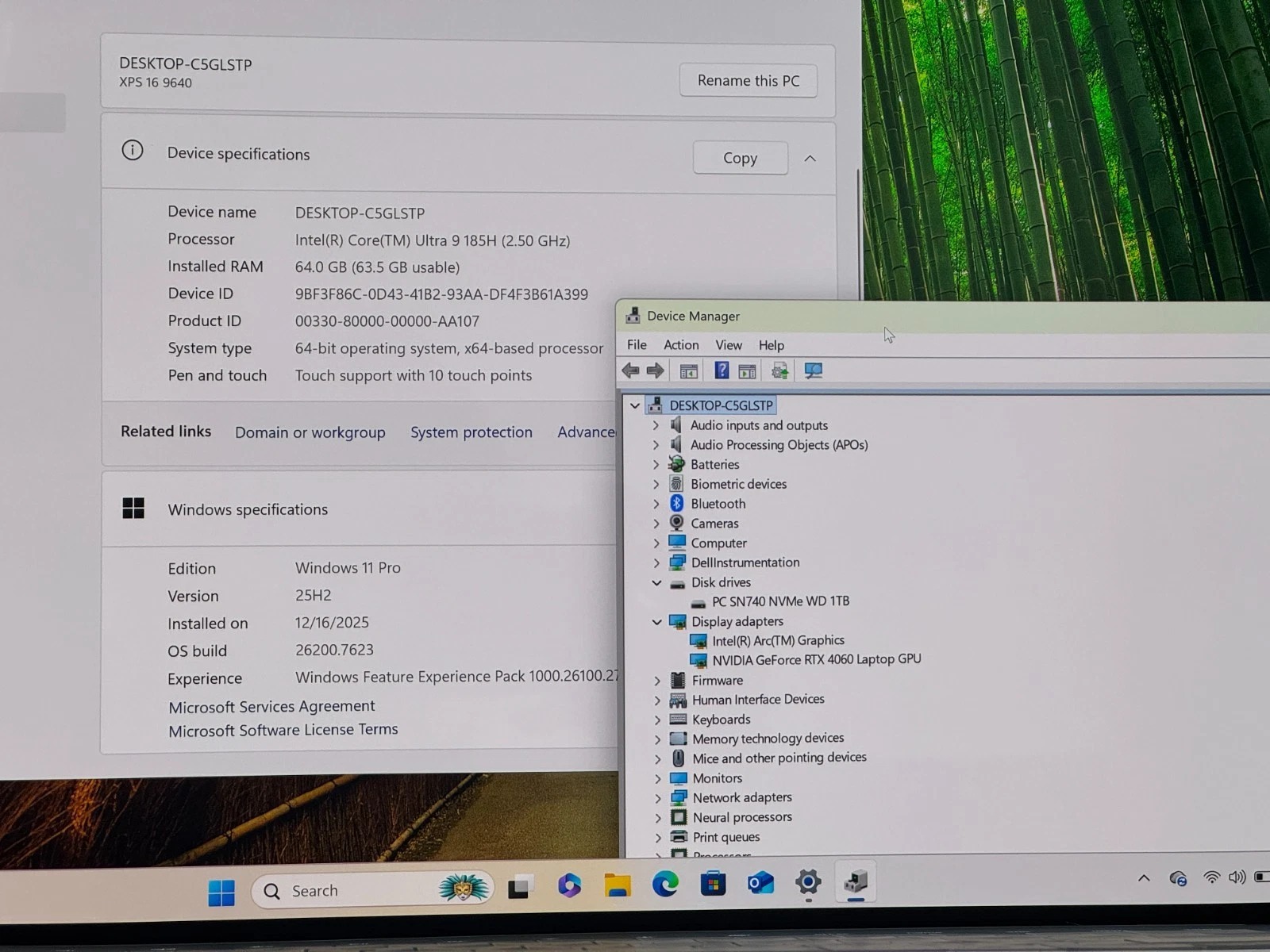Open Microsoft Edge from the taskbar

(665, 884)
